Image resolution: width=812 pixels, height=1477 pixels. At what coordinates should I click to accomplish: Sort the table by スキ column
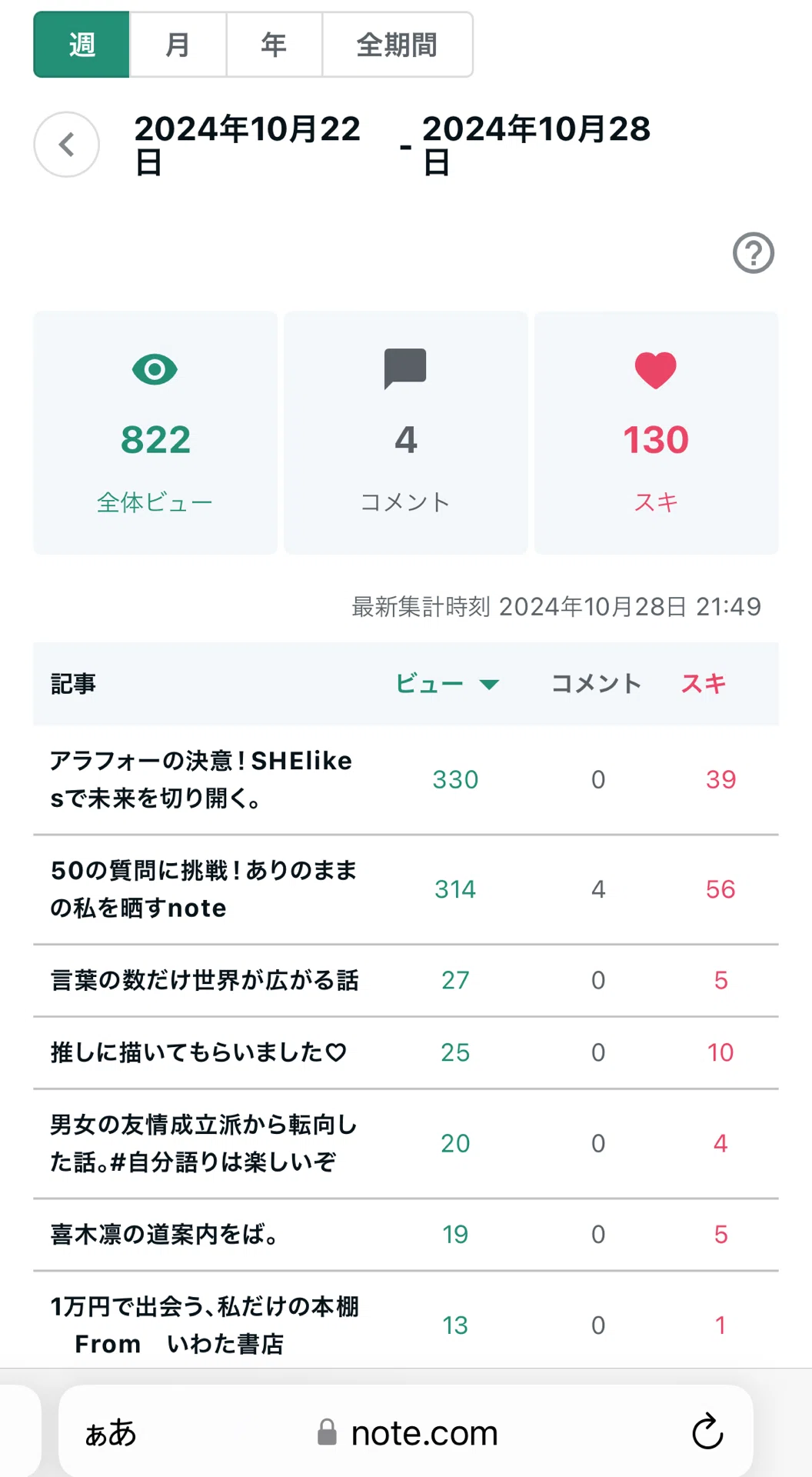[704, 683]
